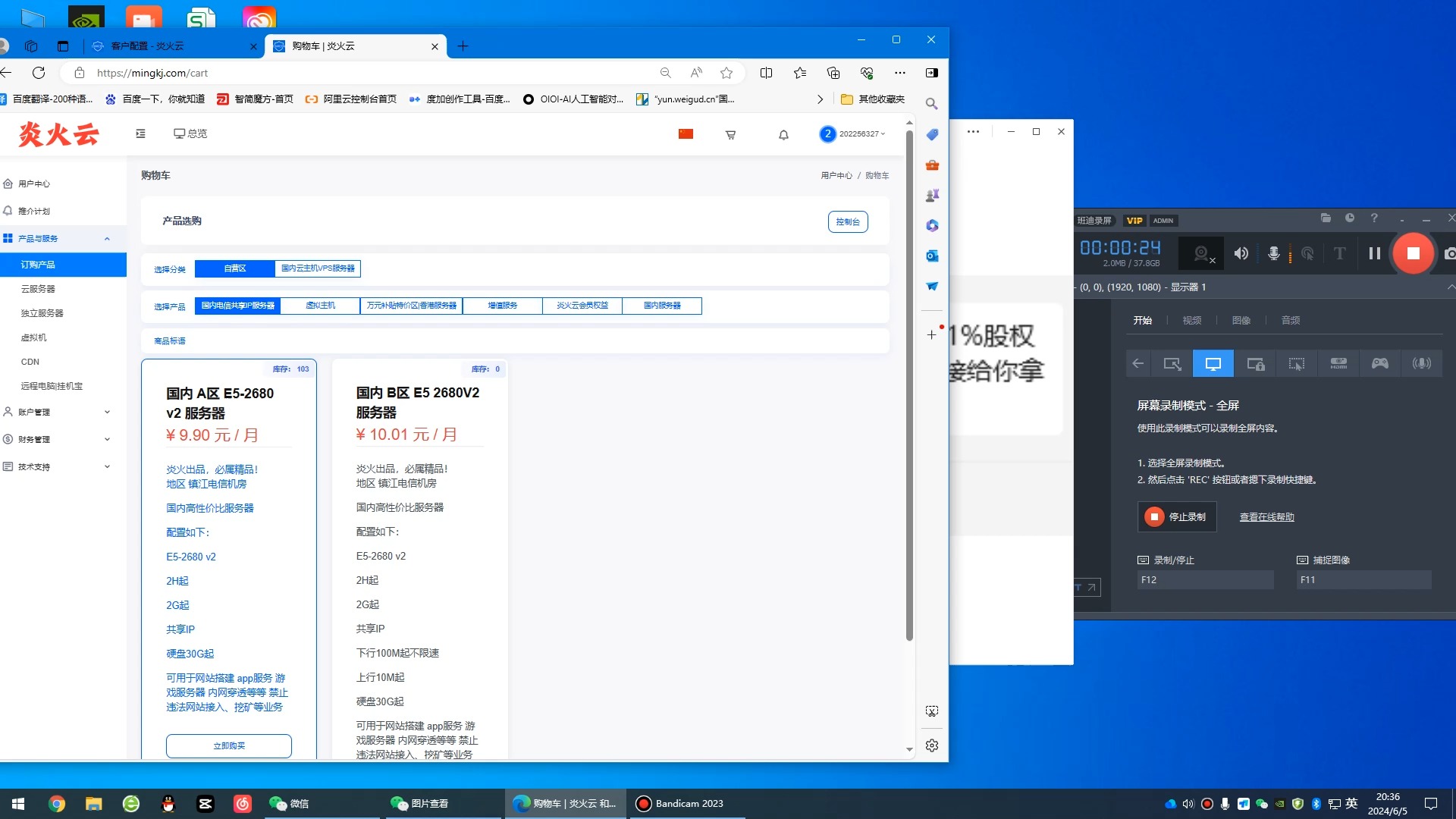Select 增值服务 product tab
The width and height of the screenshot is (1456, 819).
(x=503, y=306)
